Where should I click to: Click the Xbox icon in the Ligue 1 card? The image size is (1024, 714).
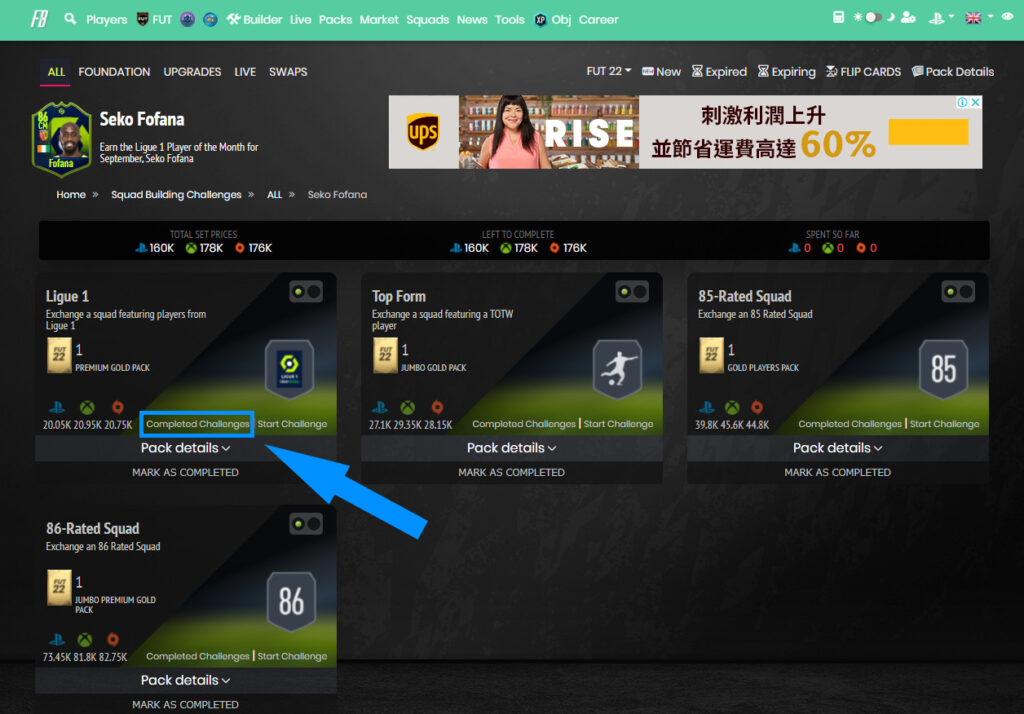pos(87,408)
